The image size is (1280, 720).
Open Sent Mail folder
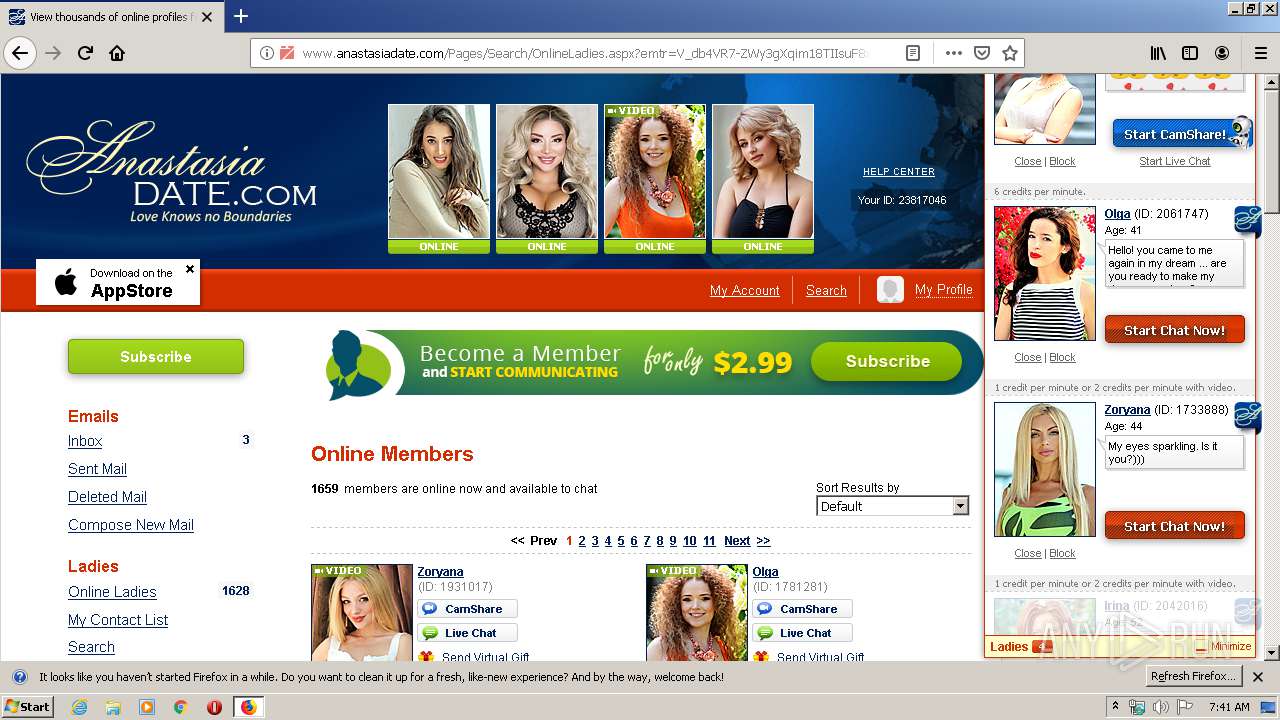click(x=97, y=469)
